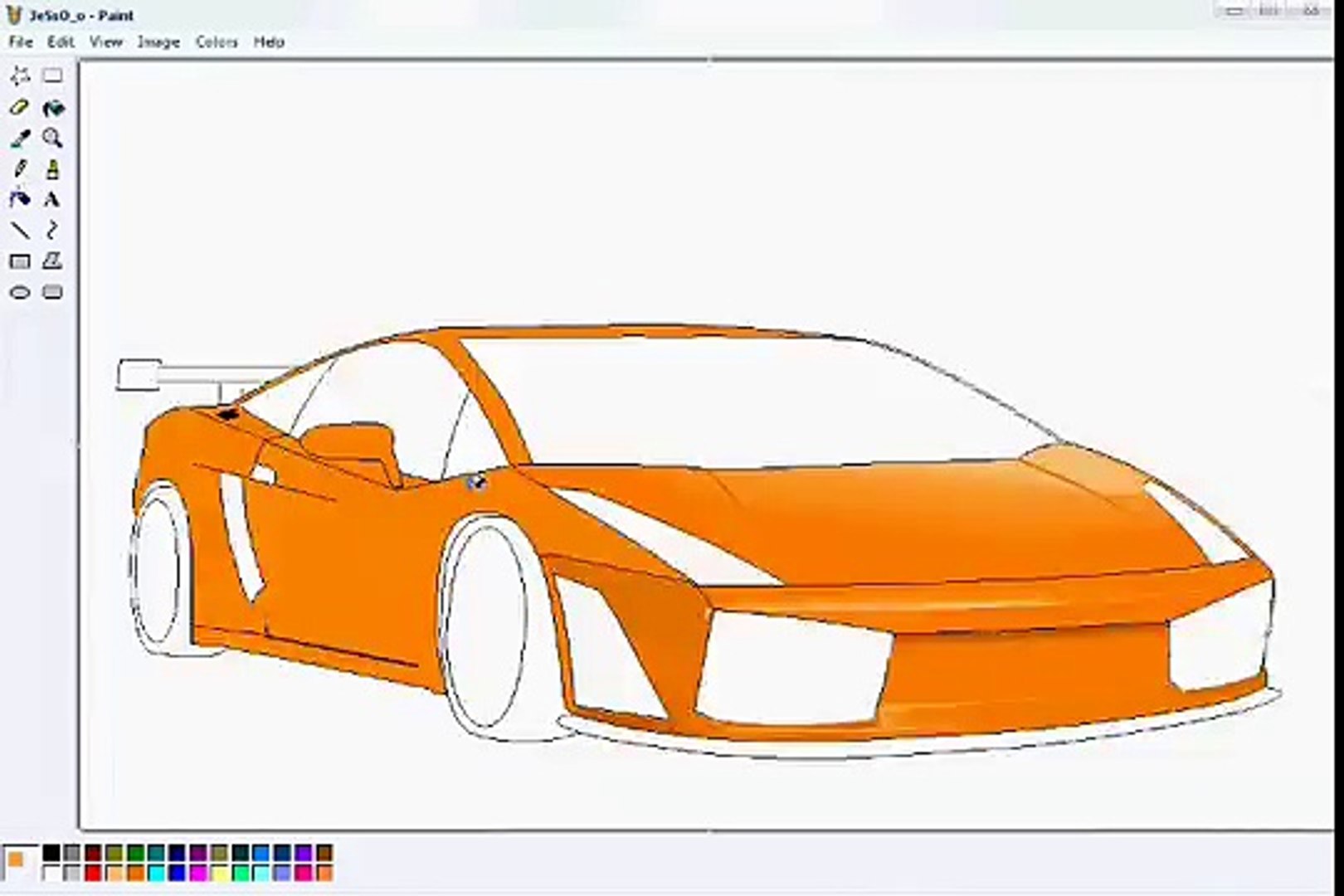Select the Text tool
Image resolution: width=1344 pixels, height=896 pixels.
tap(52, 198)
